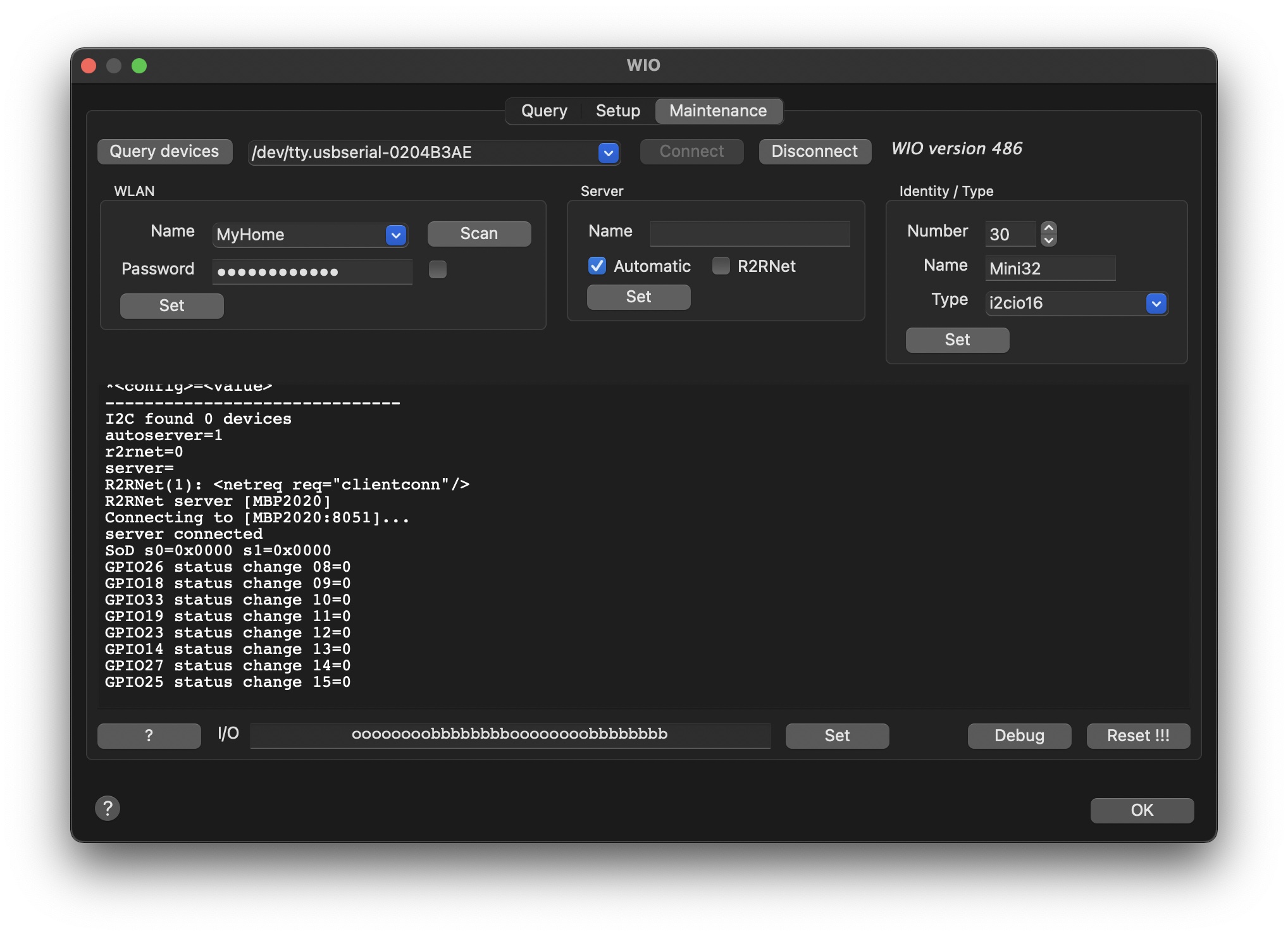Switch to the Query tab

544,111
